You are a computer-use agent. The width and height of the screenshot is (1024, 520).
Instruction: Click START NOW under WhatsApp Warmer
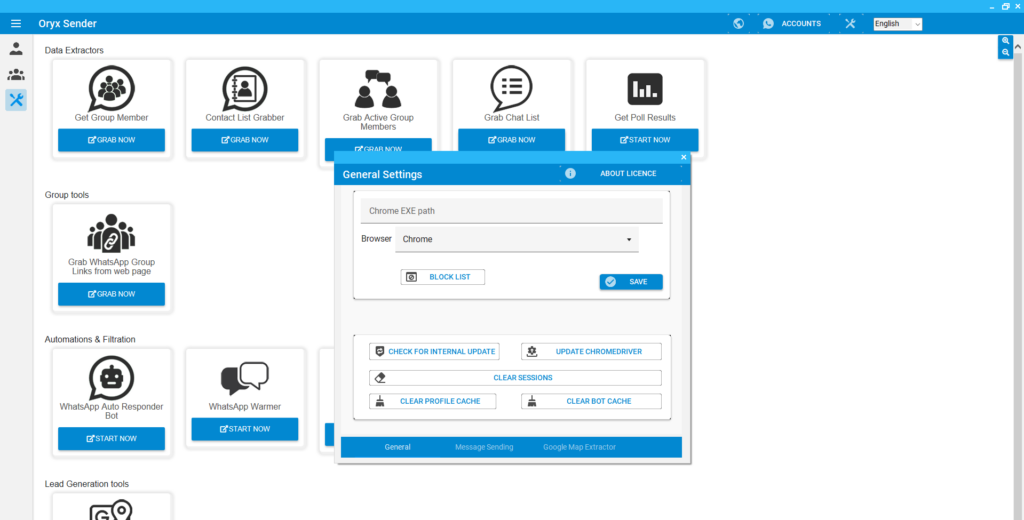click(245, 429)
